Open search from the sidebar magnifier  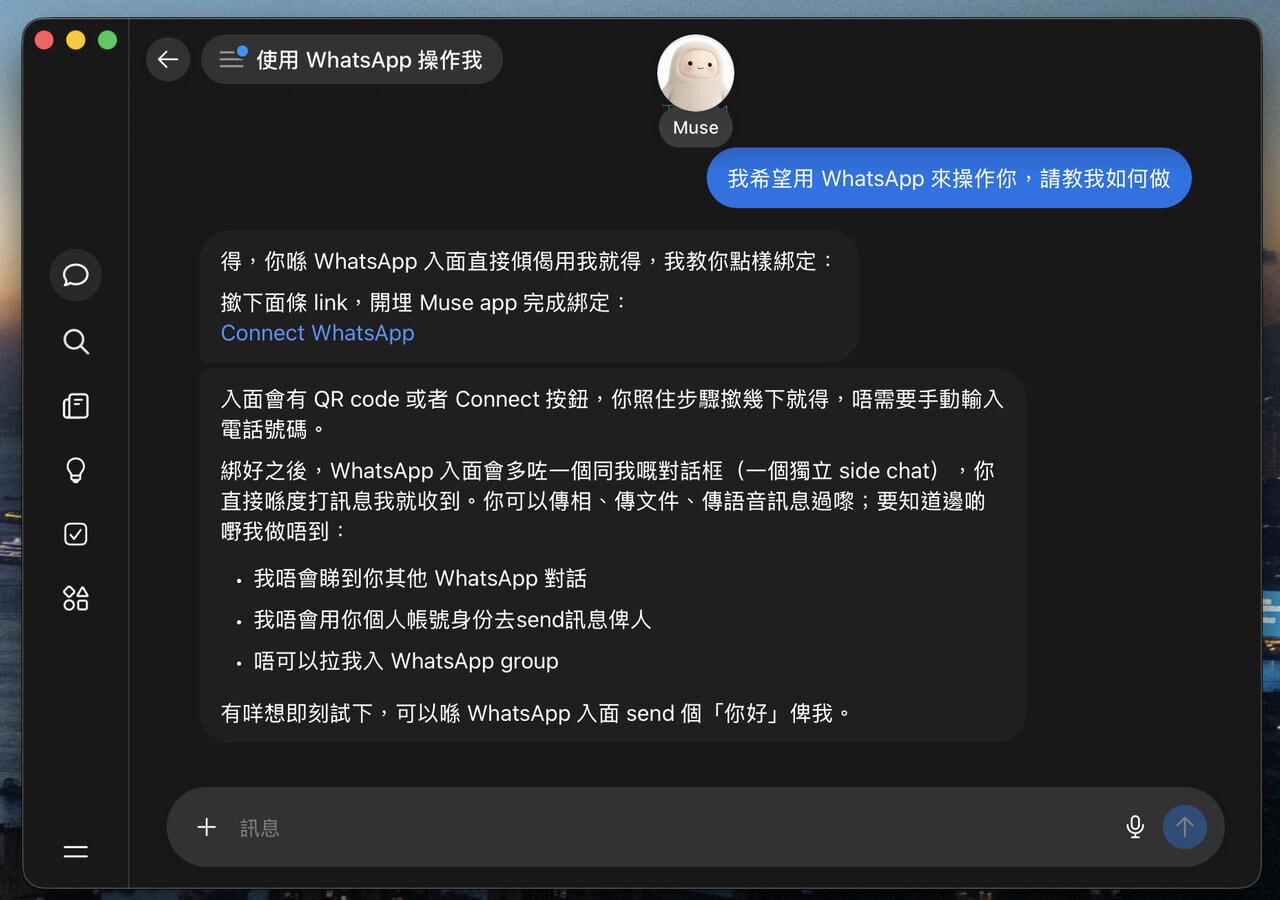tap(76, 341)
